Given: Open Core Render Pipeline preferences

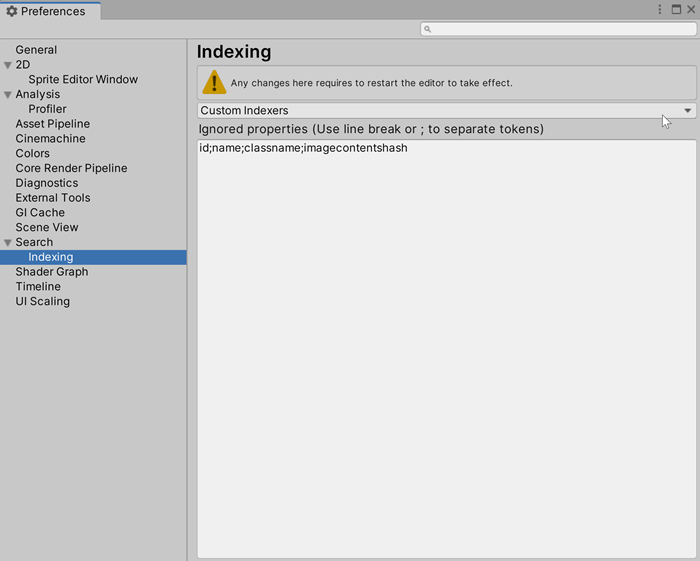Looking at the screenshot, I should (x=71, y=168).
